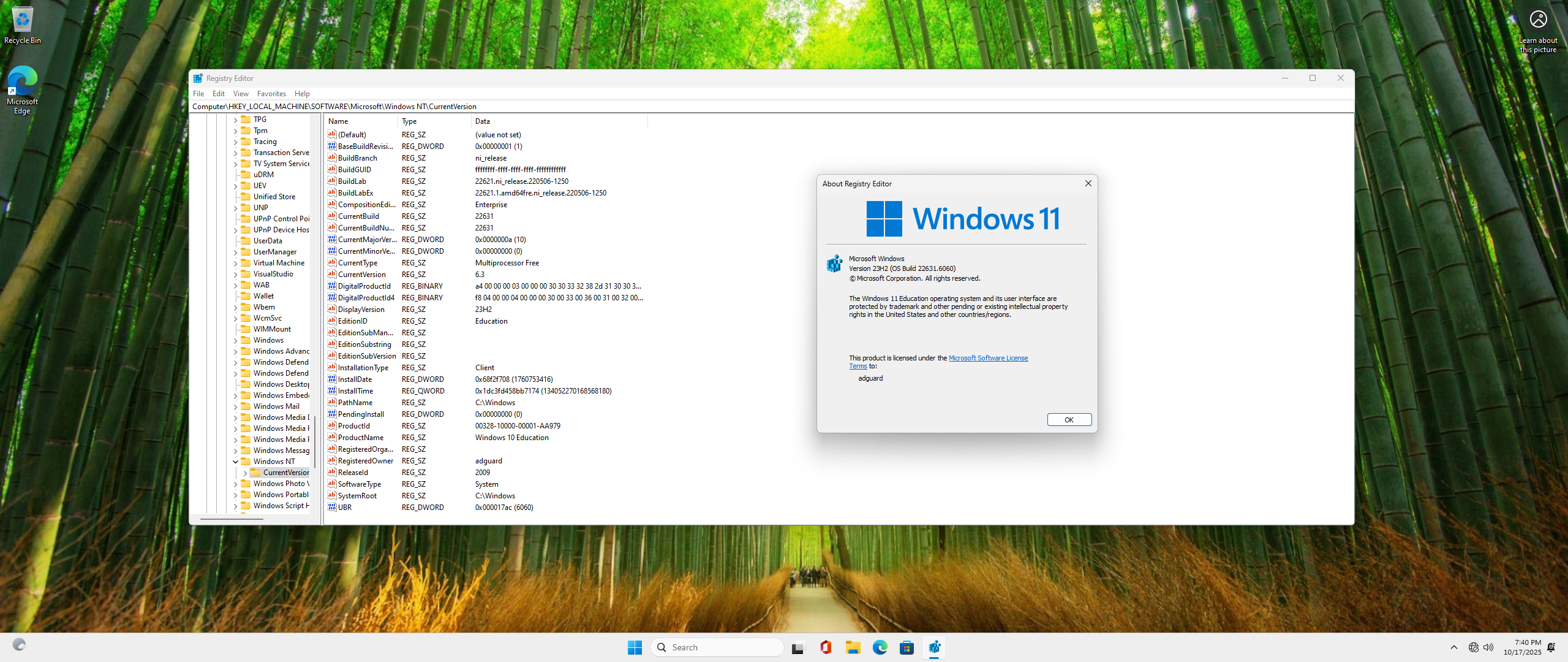Show hidden icons tray chevron
1568x662 pixels.
coord(1454,647)
